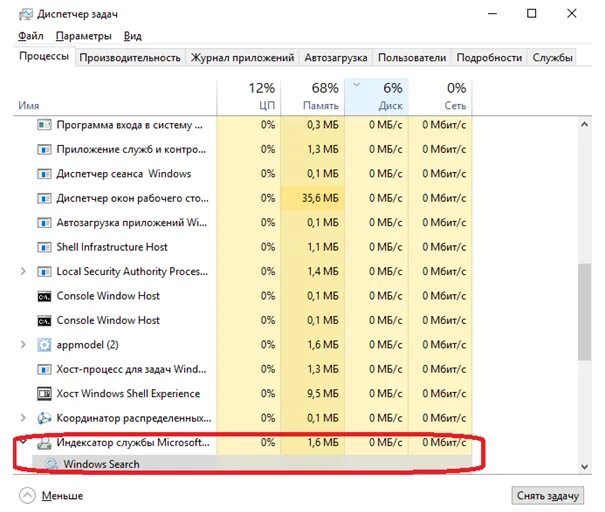Select the Хост Windows Shell Experience row
The image size is (605, 512).
tap(243, 394)
